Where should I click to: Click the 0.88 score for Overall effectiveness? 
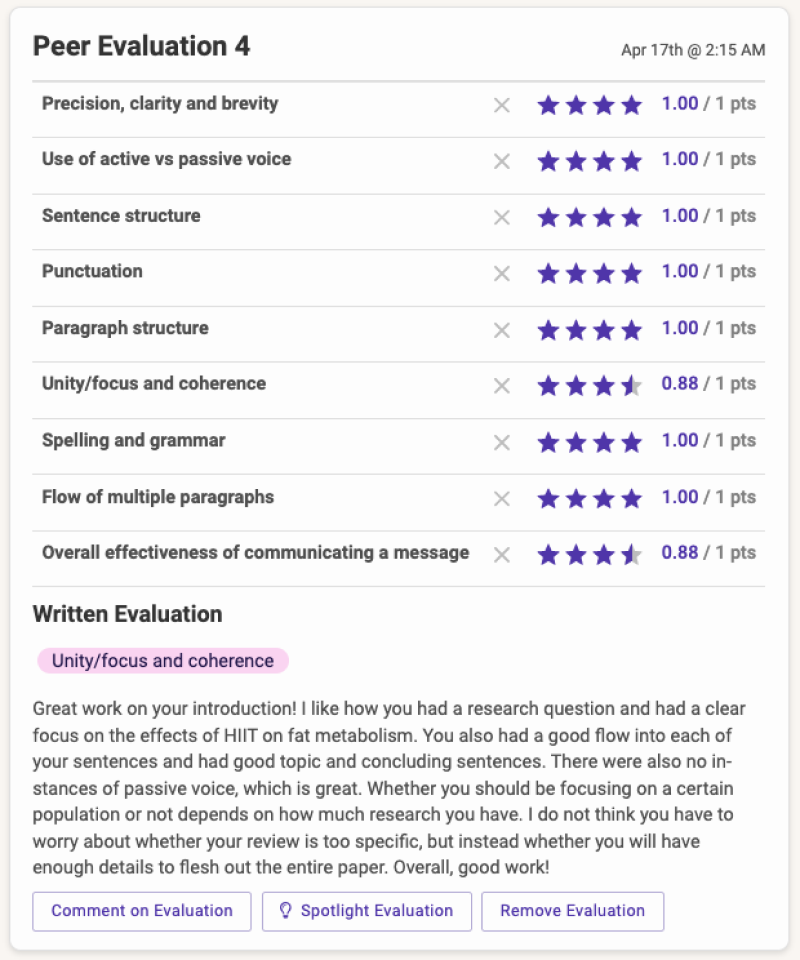click(680, 552)
